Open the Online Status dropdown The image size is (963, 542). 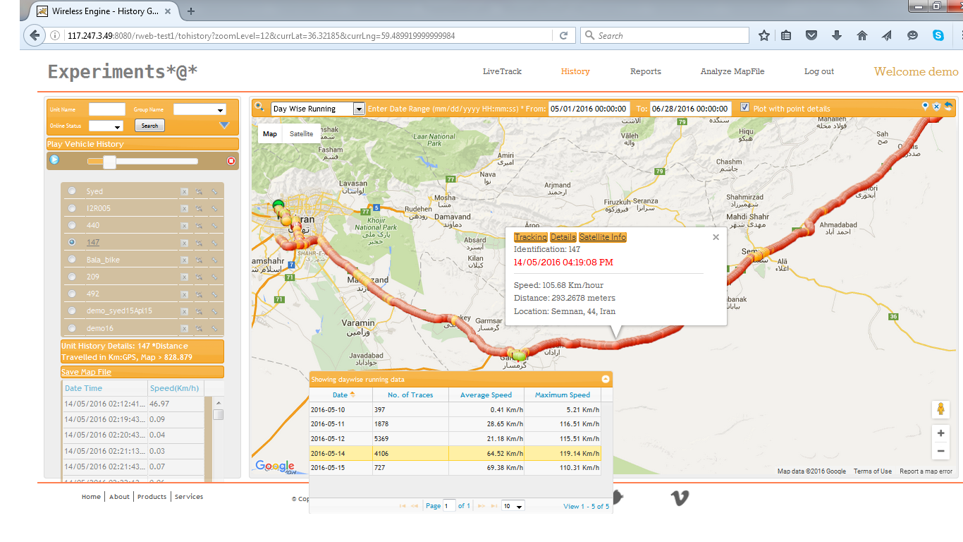point(106,126)
